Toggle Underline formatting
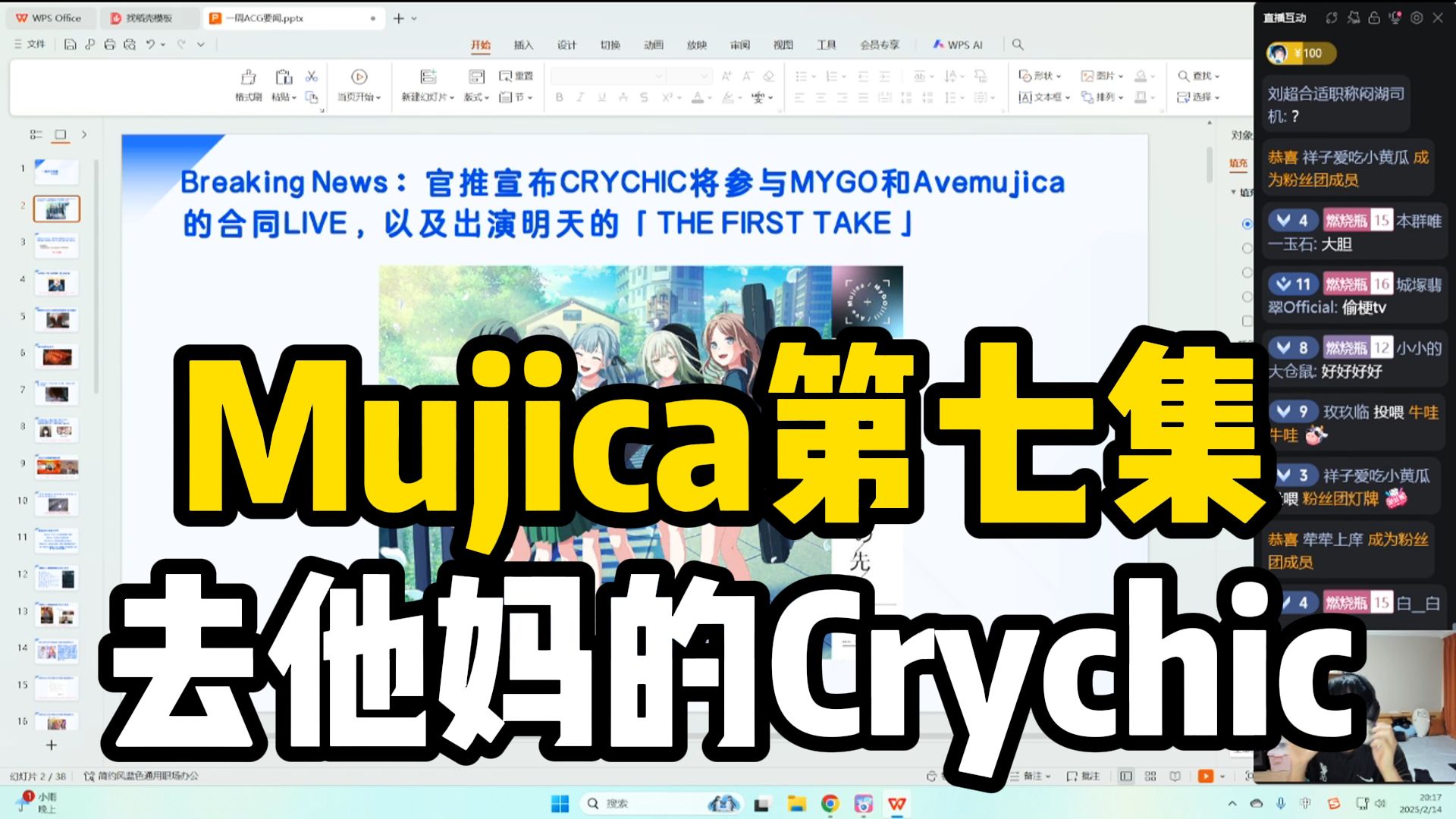The height and width of the screenshot is (819, 1456). pos(601,97)
